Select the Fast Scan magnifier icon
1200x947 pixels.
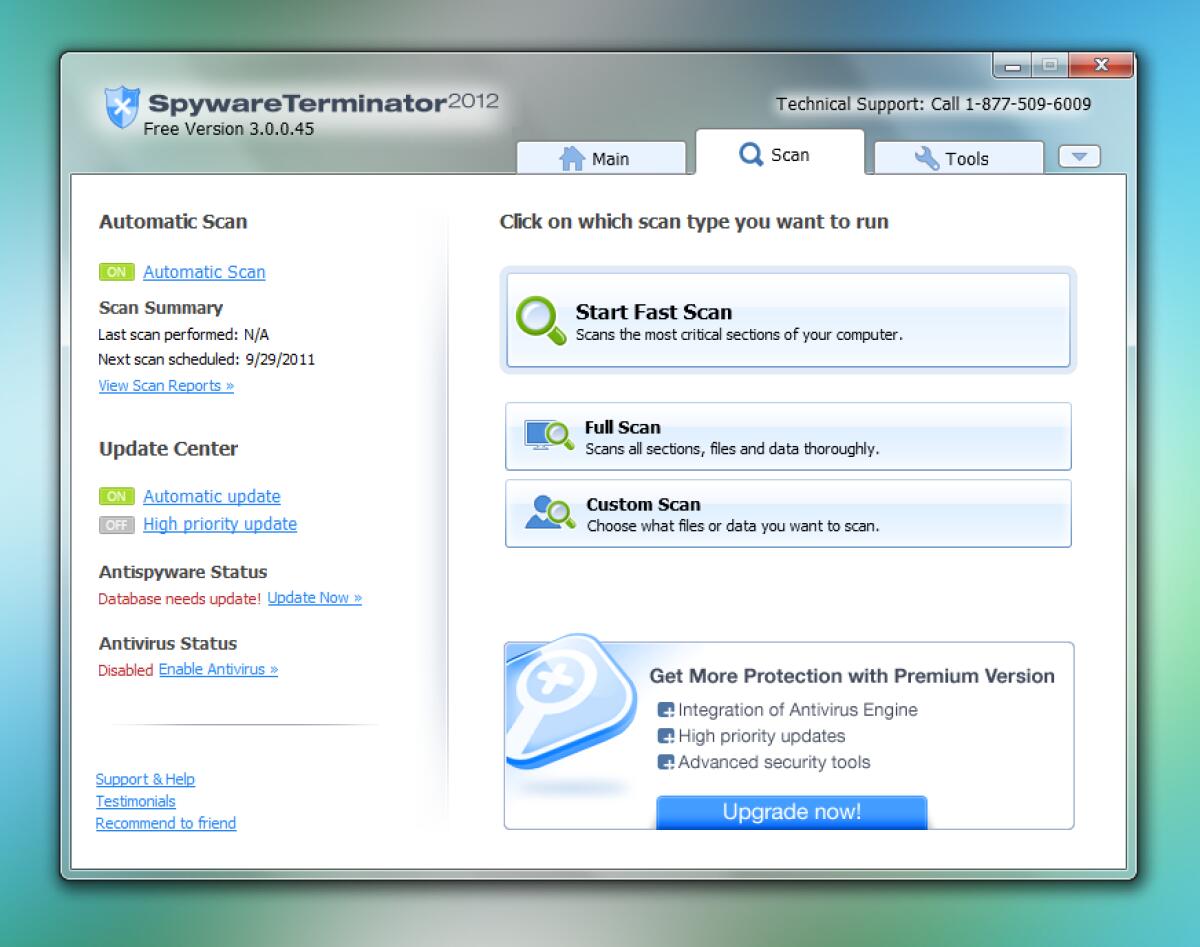536,318
